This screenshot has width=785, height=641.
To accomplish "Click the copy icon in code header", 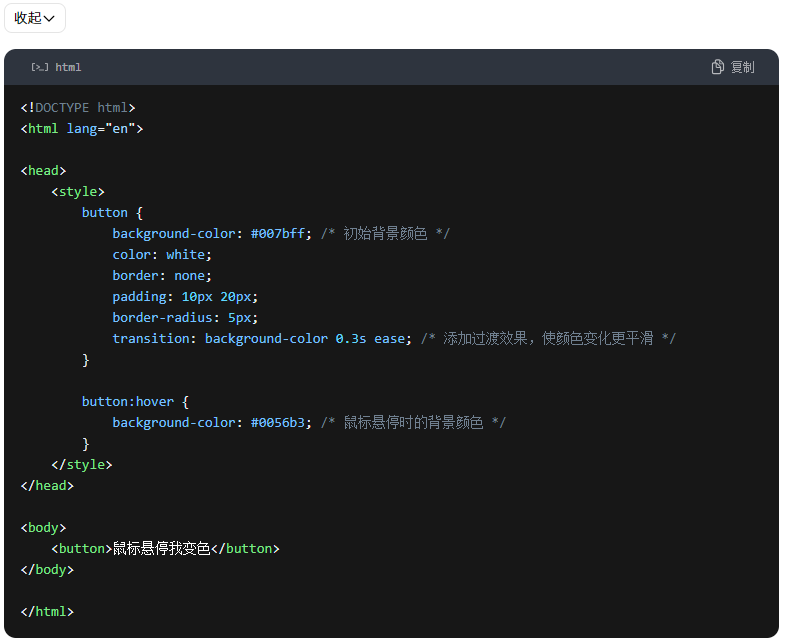I will point(717,67).
